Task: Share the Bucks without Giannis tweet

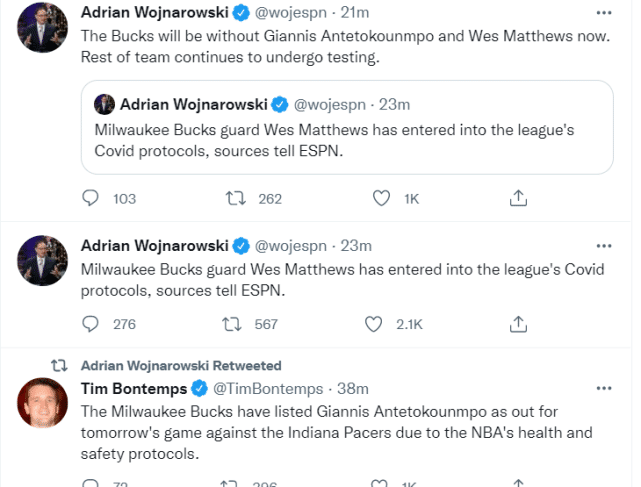Action: [x=518, y=199]
